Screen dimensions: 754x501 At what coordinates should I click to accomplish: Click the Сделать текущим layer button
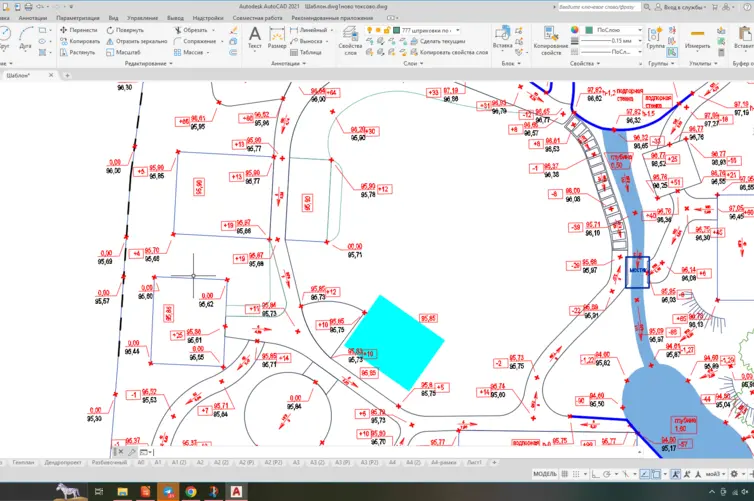[x=438, y=41]
